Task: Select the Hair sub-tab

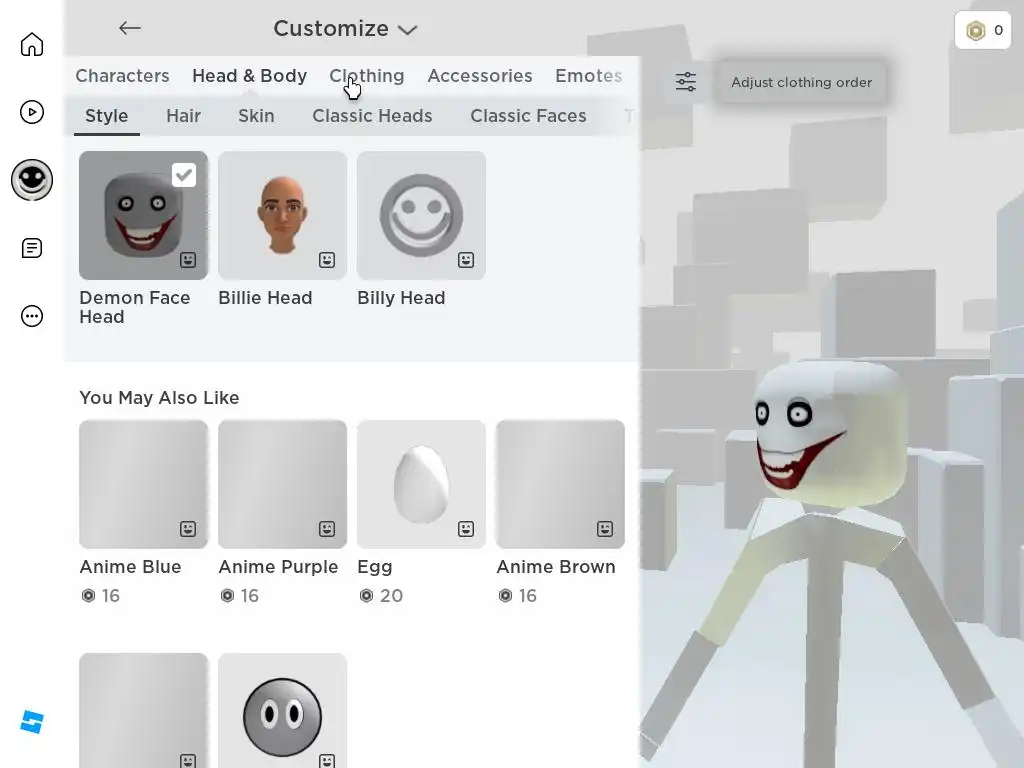Action: 184,116
